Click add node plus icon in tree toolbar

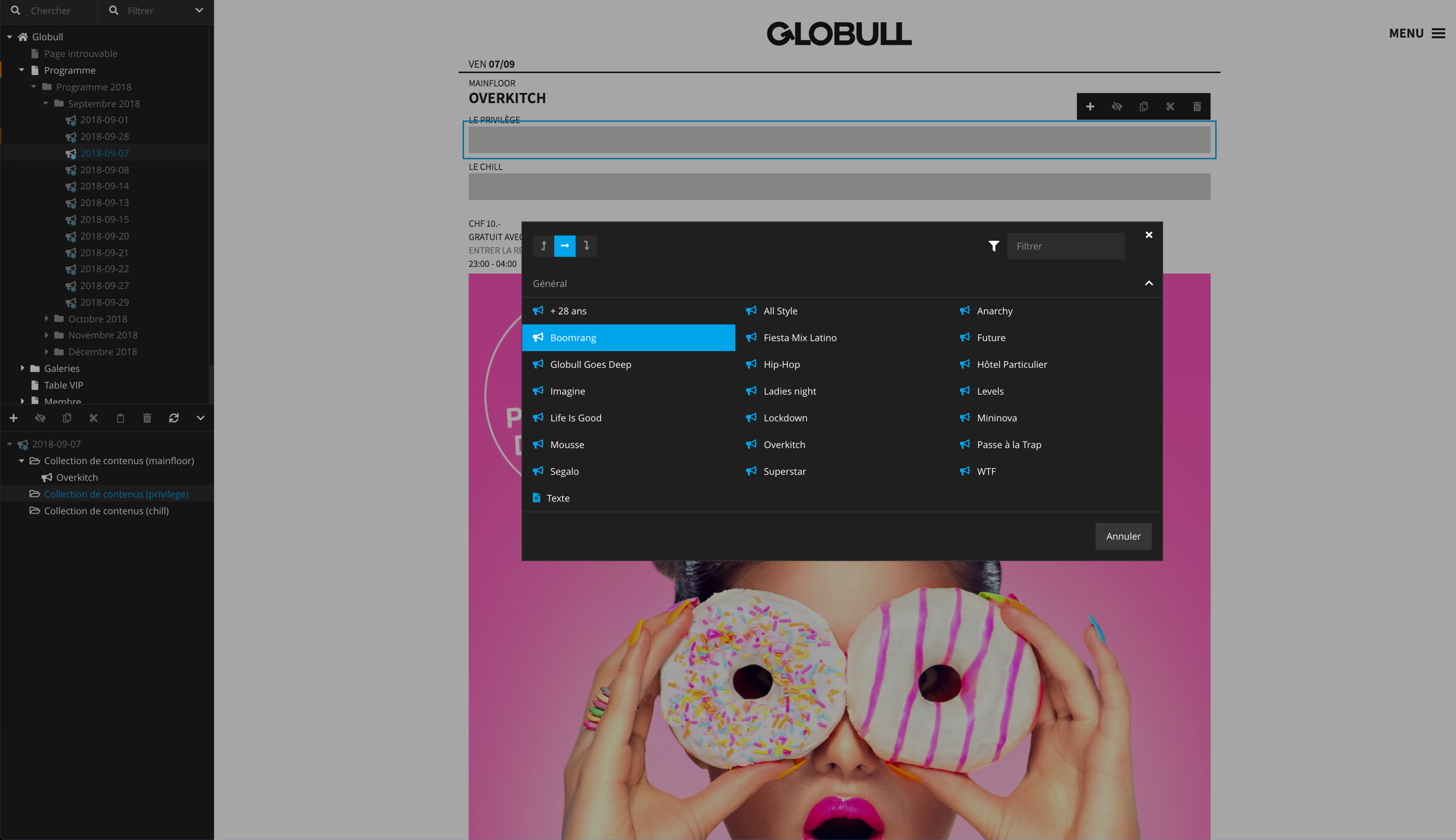click(13, 418)
